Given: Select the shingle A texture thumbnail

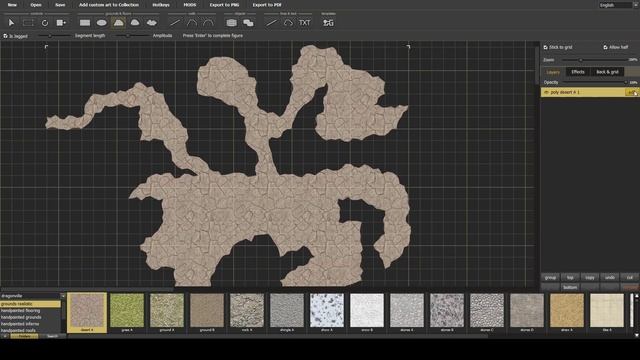Looking at the screenshot, I should [x=287, y=311].
